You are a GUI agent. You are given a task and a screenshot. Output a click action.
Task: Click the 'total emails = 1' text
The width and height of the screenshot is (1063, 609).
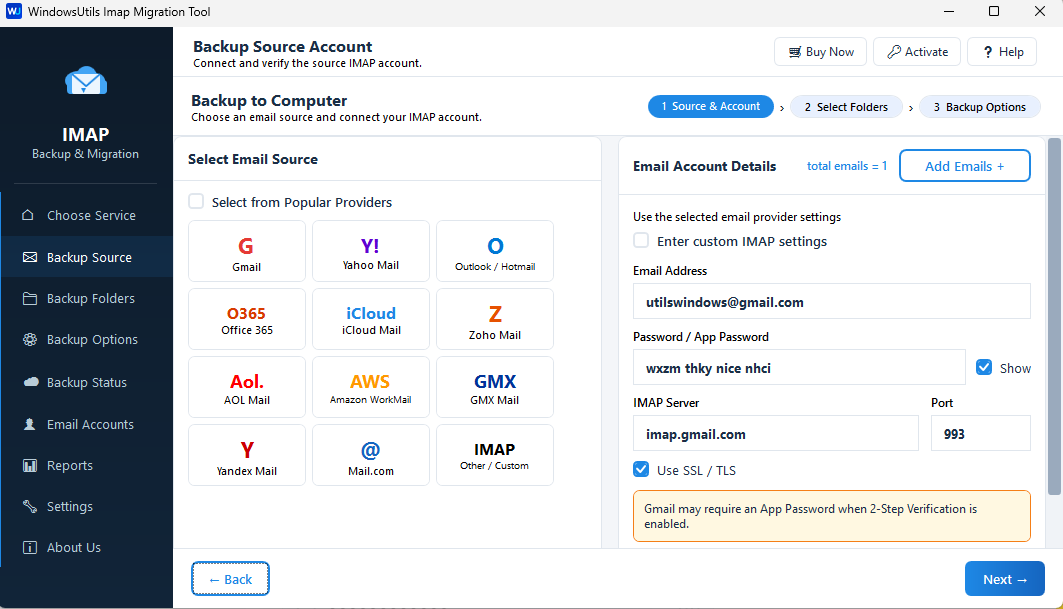[x=847, y=166]
